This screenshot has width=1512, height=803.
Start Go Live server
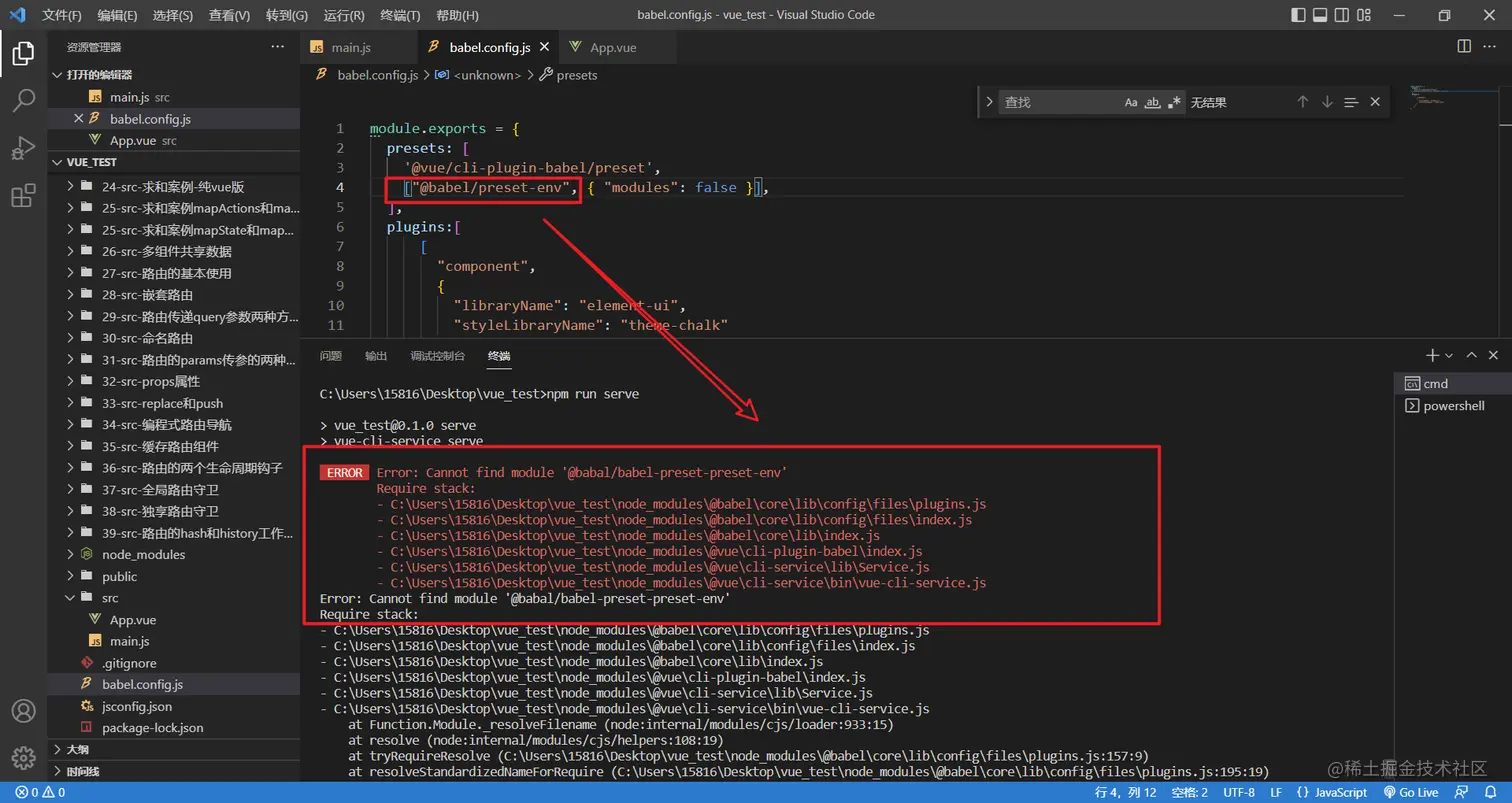[1411, 792]
